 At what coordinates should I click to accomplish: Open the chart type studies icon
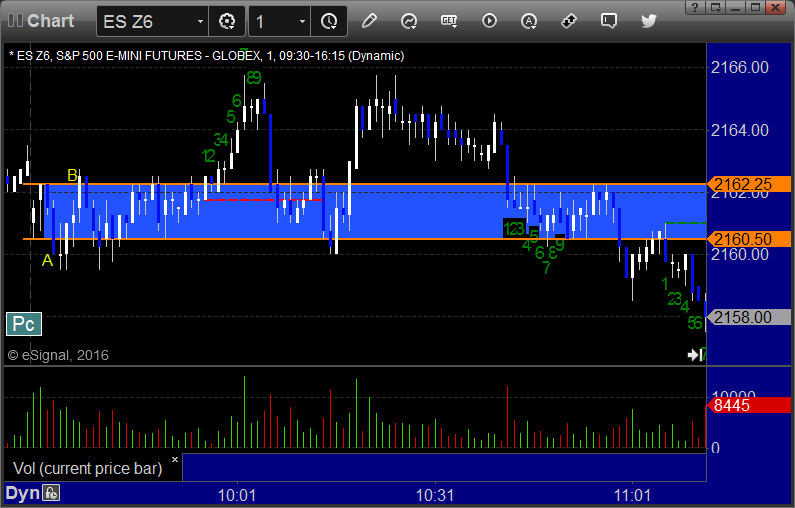pos(409,21)
